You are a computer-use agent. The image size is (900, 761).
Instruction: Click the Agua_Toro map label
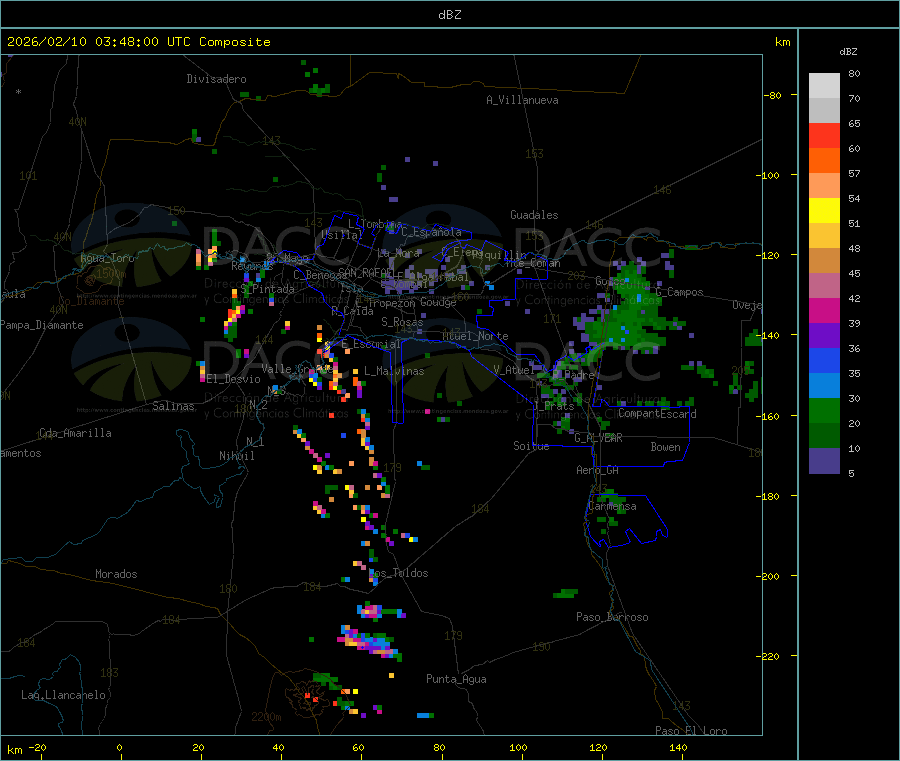coord(107,258)
